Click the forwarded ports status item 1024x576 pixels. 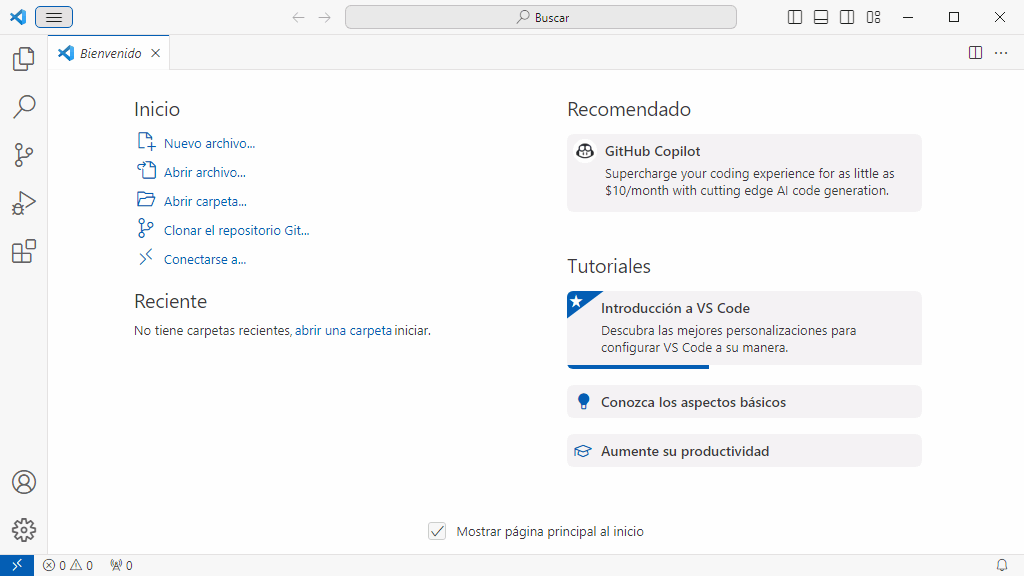coord(121,566)
